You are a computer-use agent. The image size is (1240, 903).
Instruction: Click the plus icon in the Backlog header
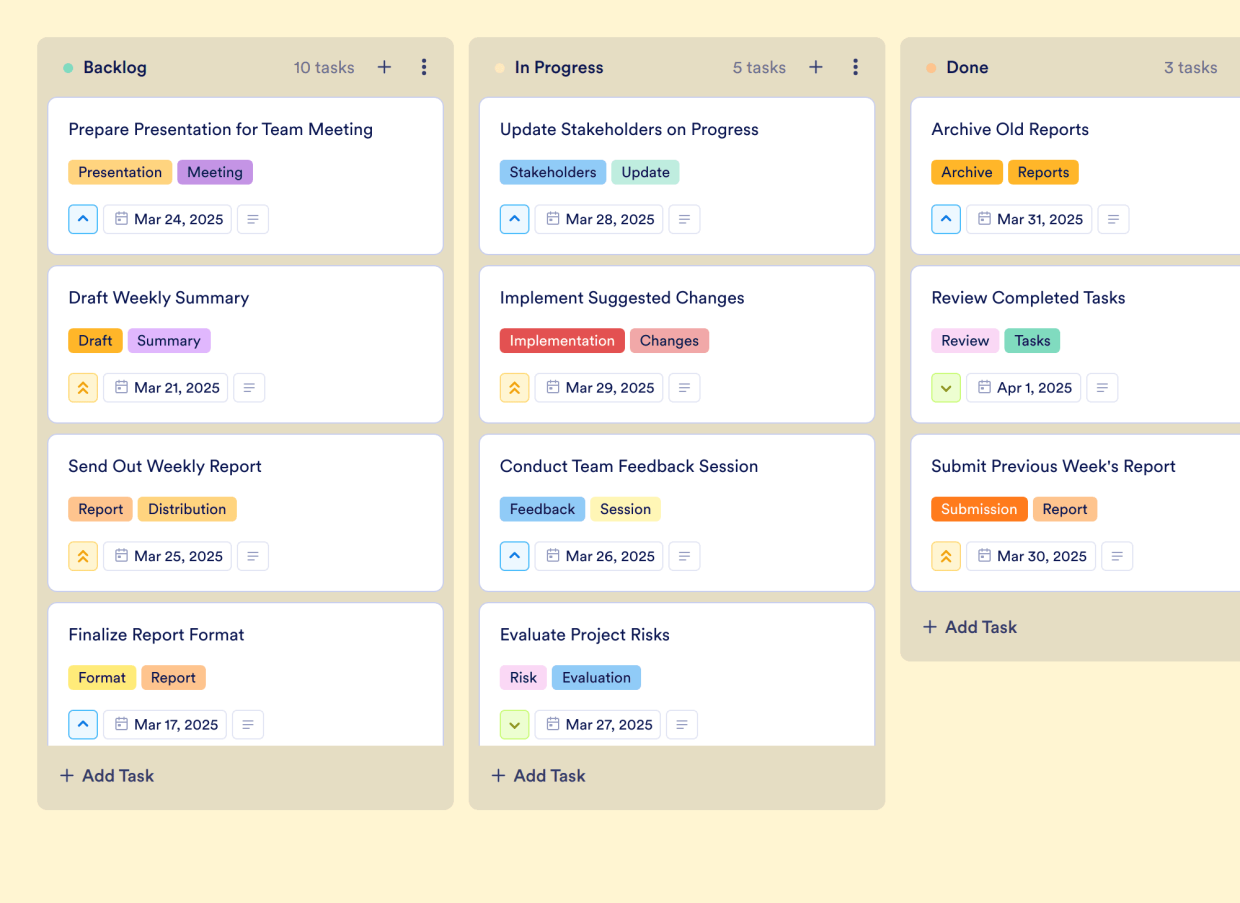click(x=384, y=67)
